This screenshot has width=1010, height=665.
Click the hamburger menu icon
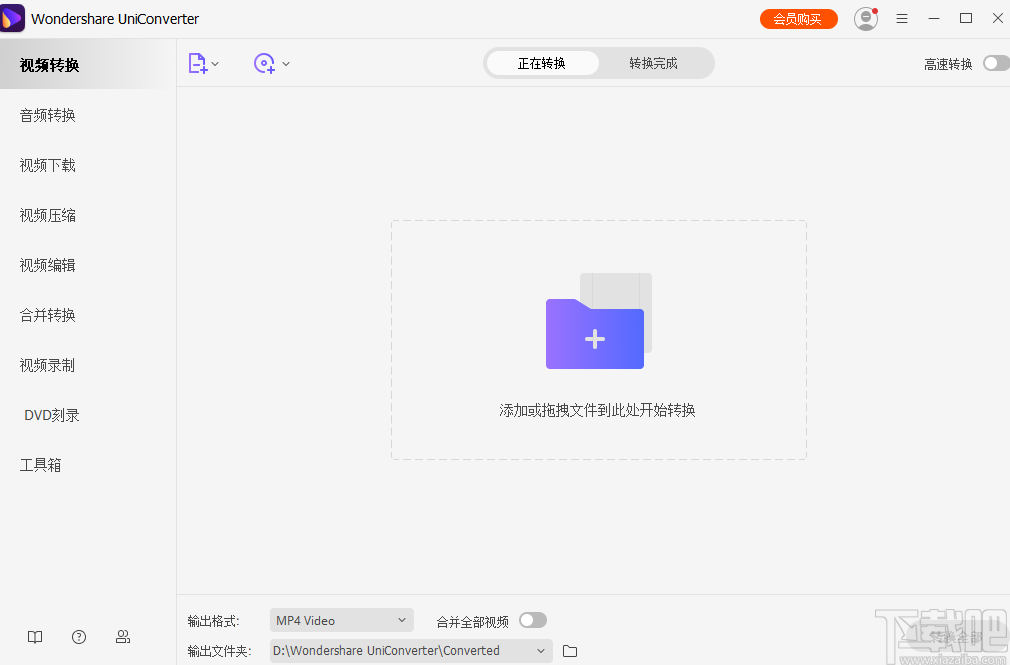tap(901, 18)
